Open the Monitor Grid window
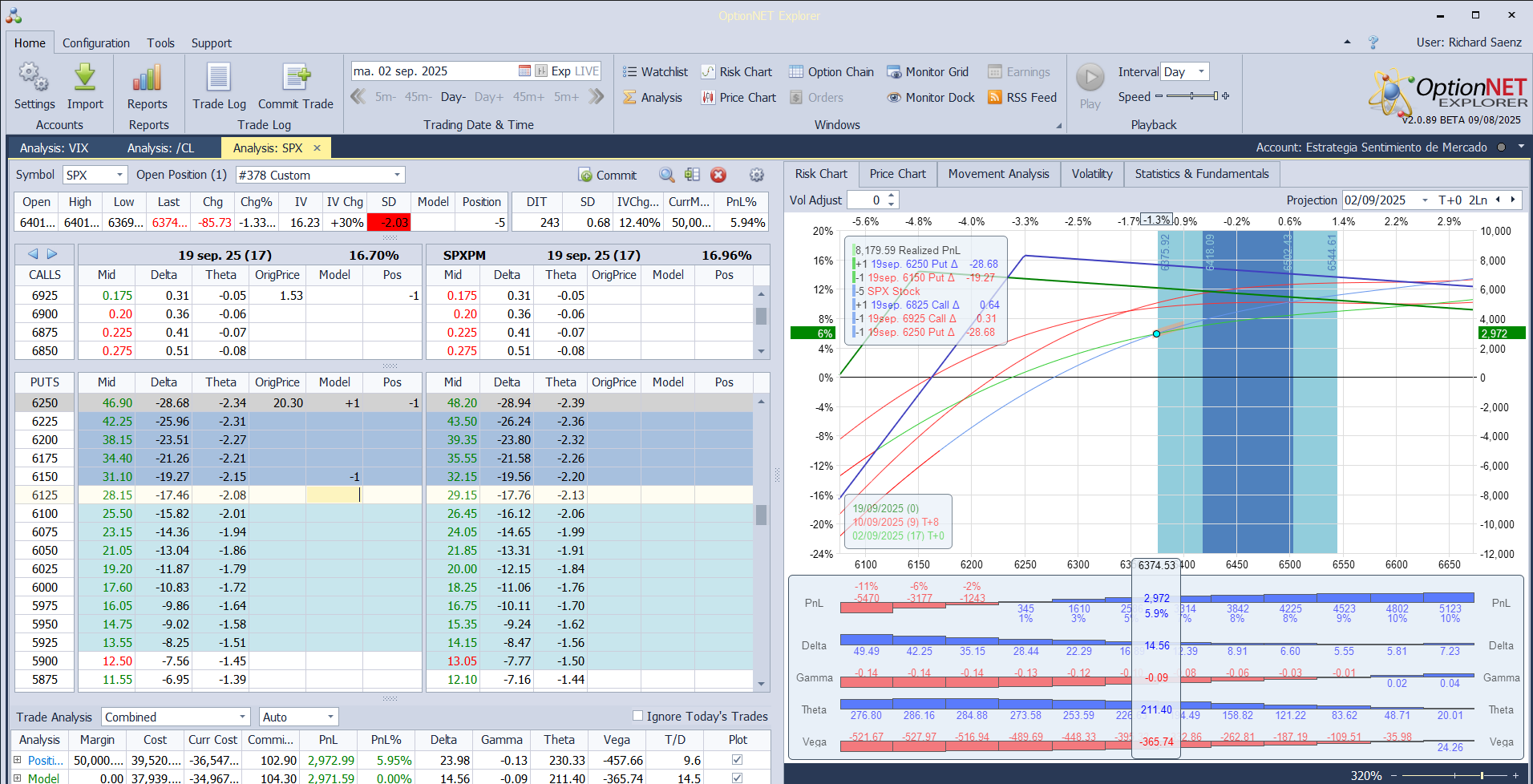 tap(927, 72)
